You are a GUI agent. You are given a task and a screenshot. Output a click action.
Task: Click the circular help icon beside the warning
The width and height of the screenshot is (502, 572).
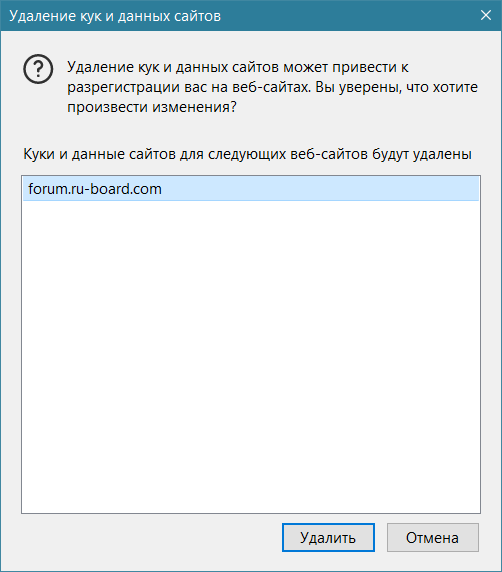click(38, 69)
